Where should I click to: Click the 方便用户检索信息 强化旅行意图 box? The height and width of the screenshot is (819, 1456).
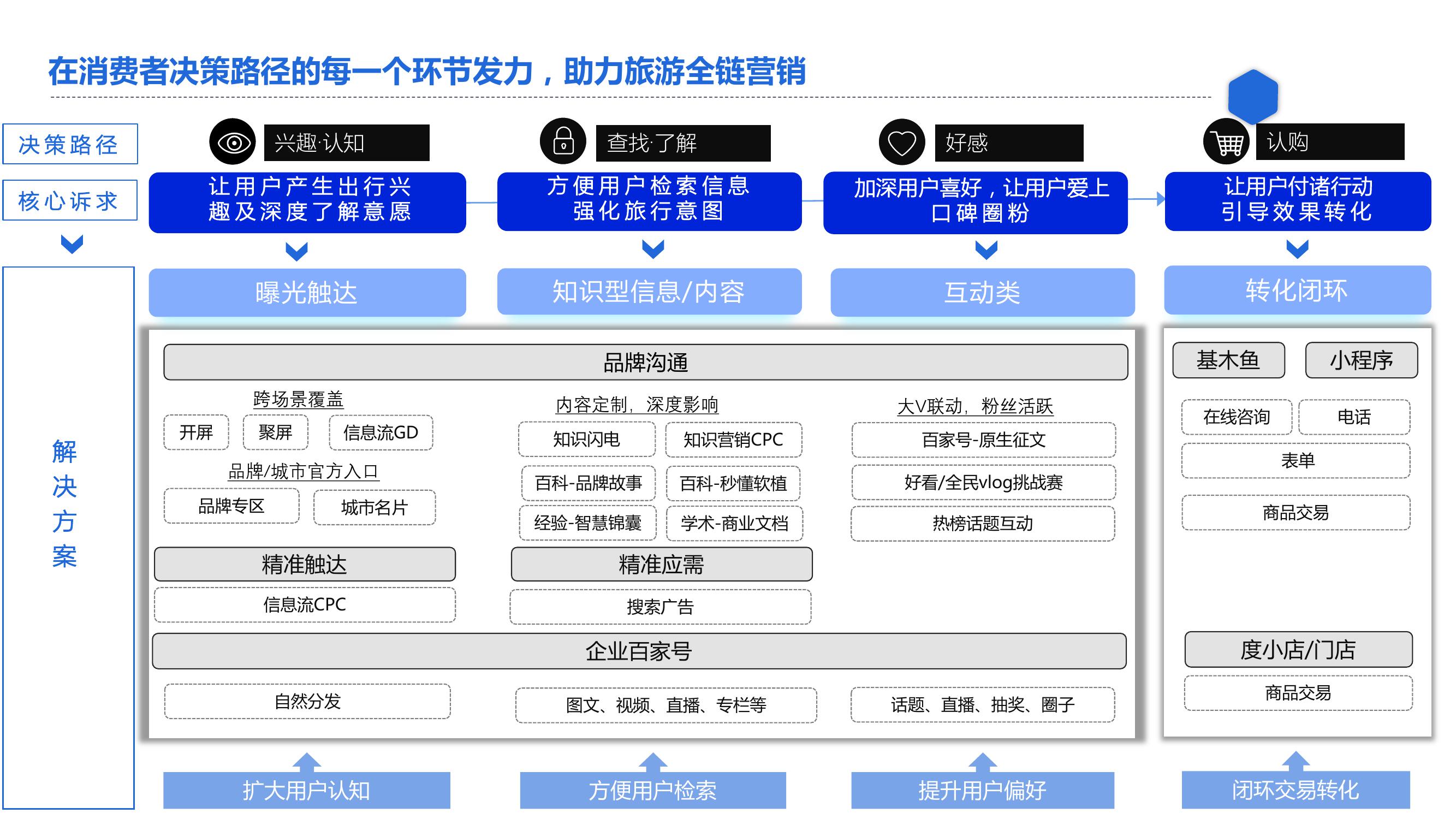[x=649, y=201]
